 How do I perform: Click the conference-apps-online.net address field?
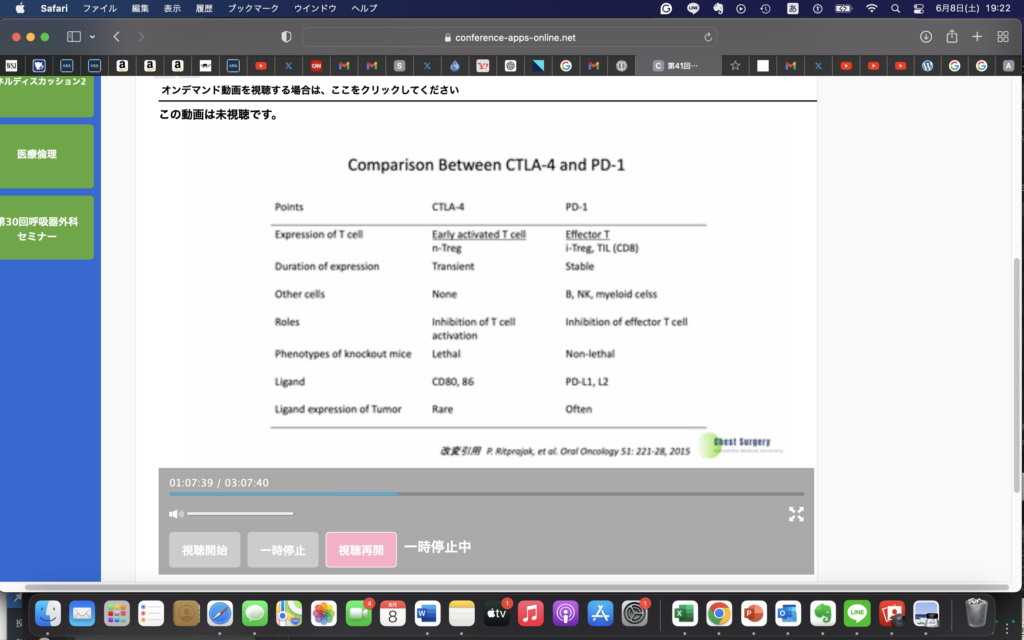pos(509,37)
